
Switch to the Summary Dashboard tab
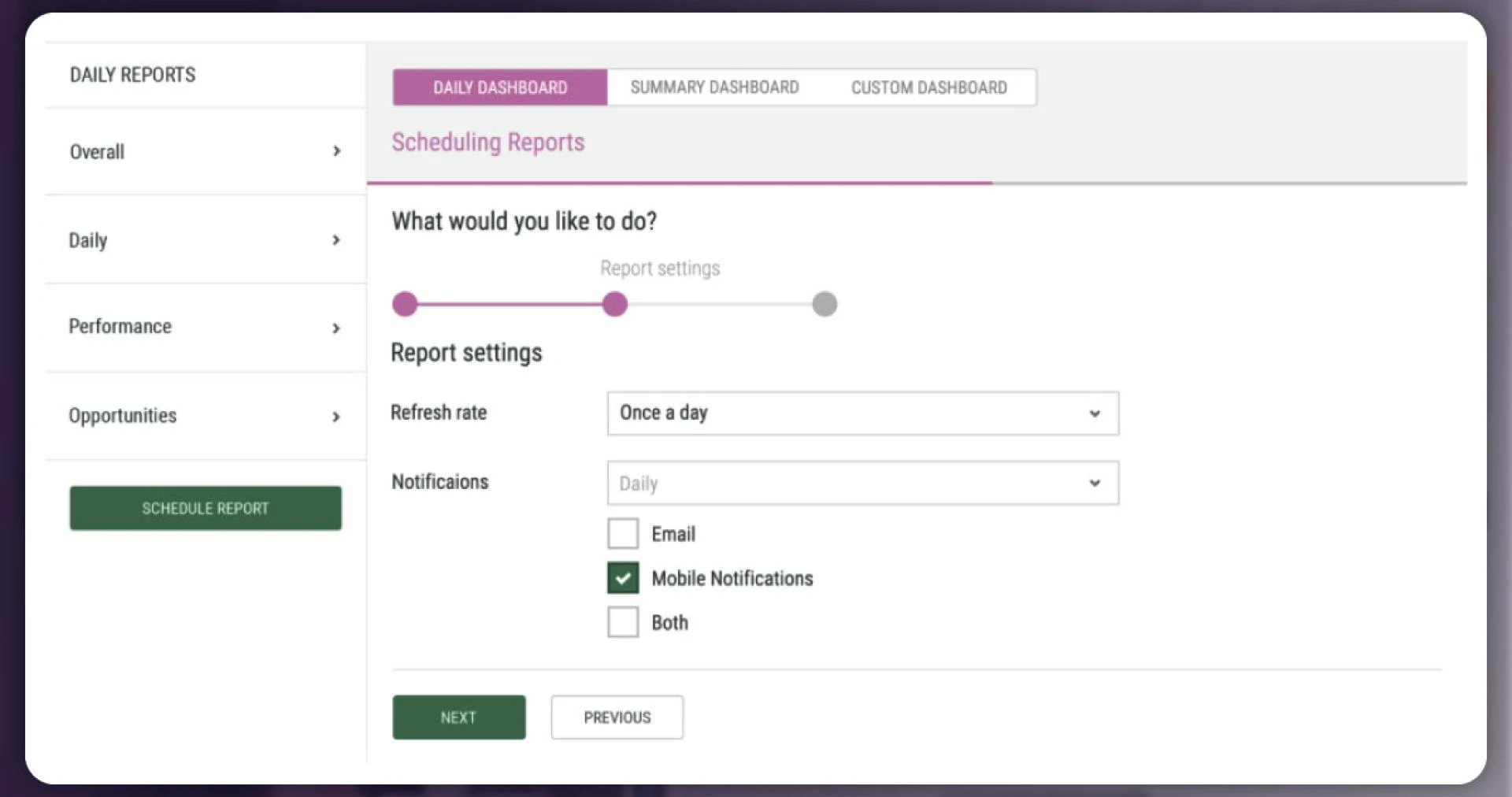713,87
